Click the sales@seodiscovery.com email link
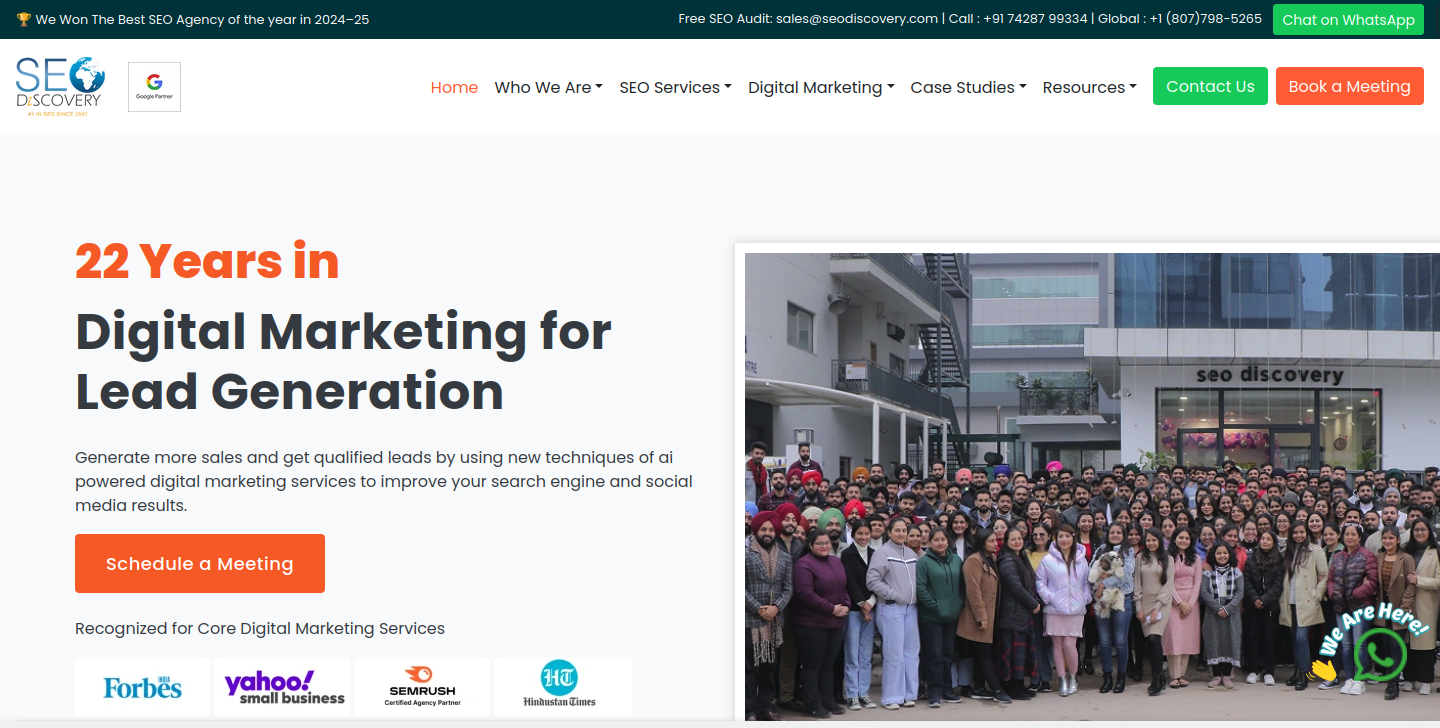This screenshot has width=1440, height=728. pos(856,19)
